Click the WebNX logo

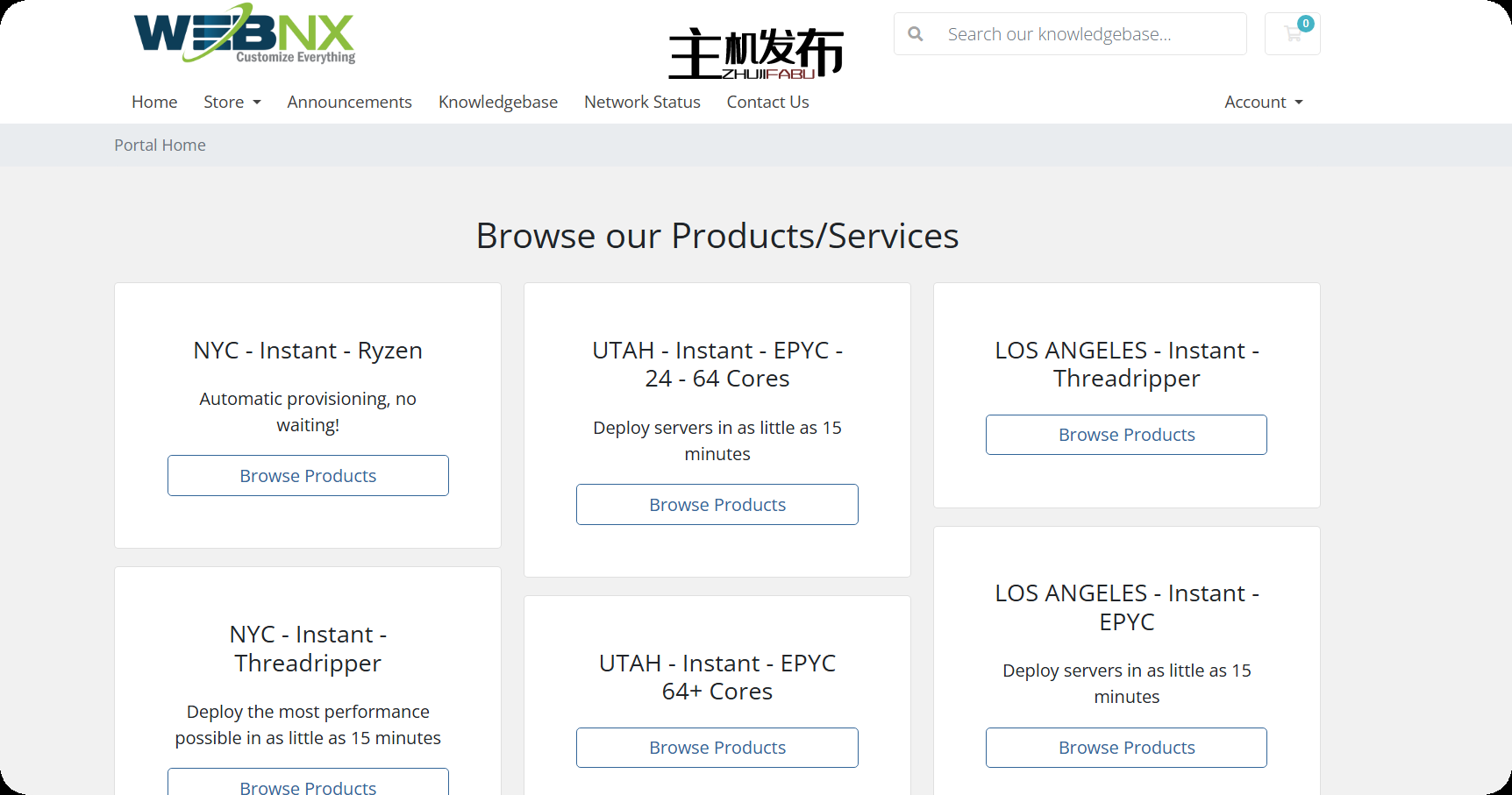point(244,35)
